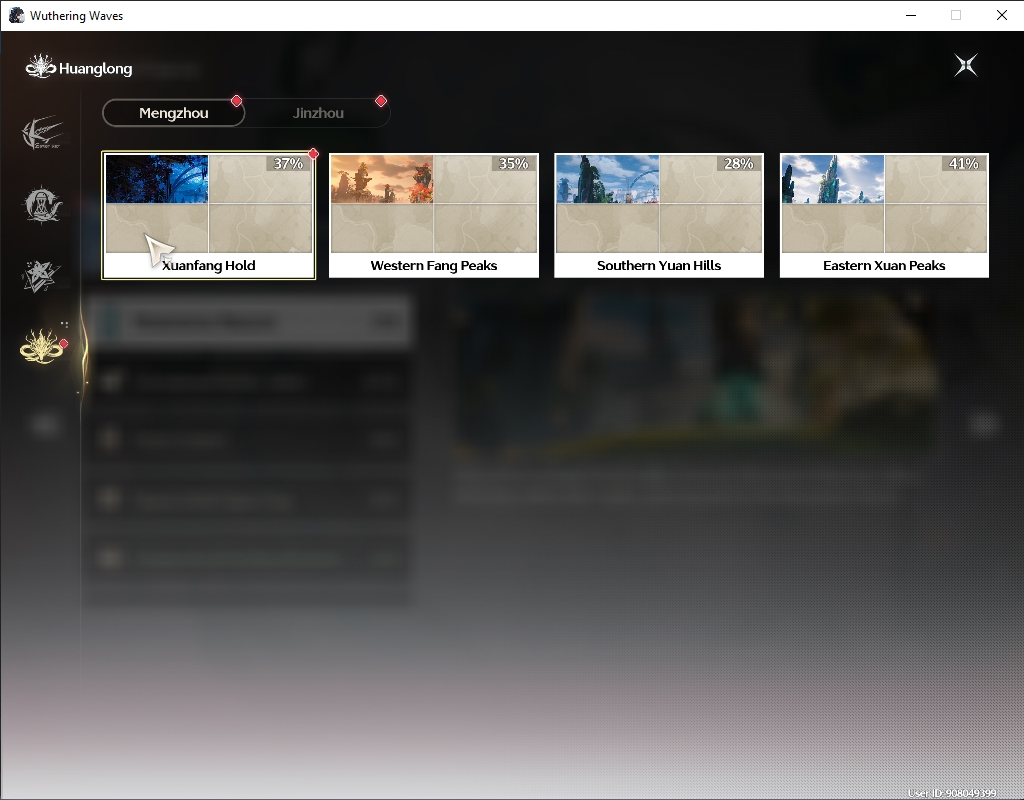Viewport: 1024px width, 800px height.
Task: Select the Mengzhou tab
Action: point(174,113)
